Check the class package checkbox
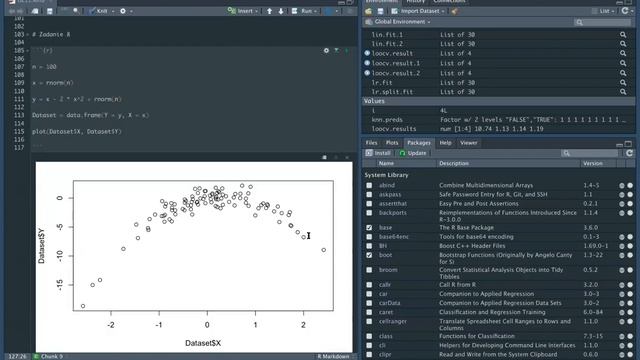640x360 pixels. pos(369,336)
